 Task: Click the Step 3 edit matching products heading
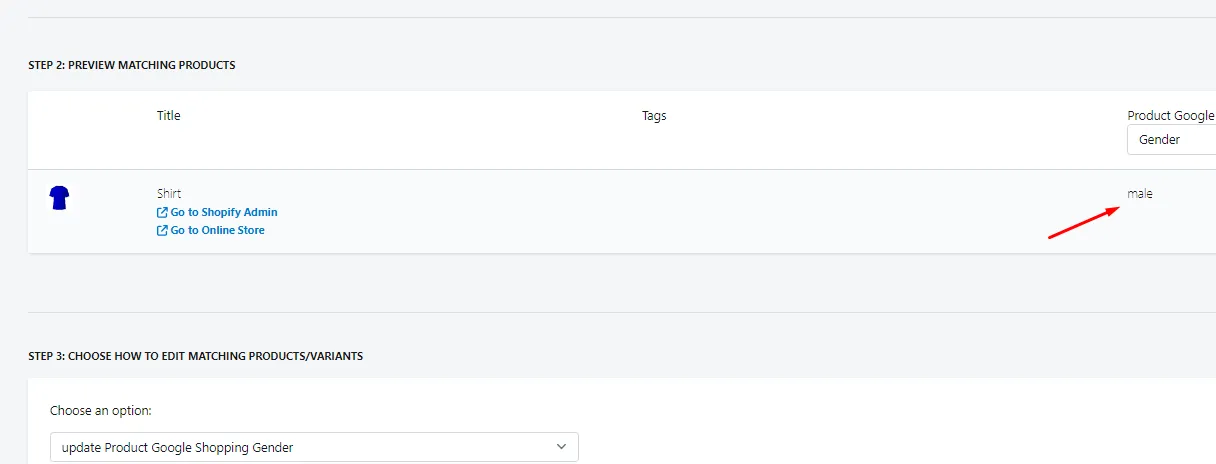[x=195, y=356]
